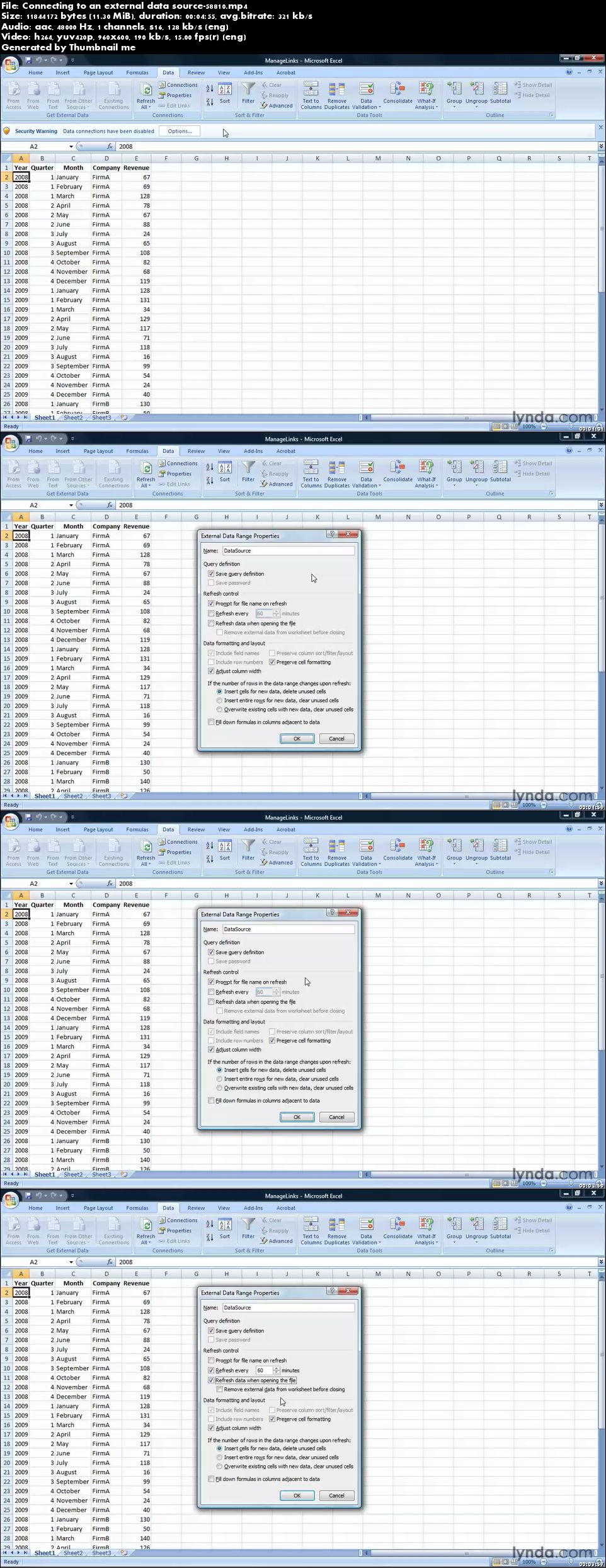Screen dimensions: 606x1568
Task: Click Normal view icon in 00:02:59 status bar
Action: point(496,1183)
